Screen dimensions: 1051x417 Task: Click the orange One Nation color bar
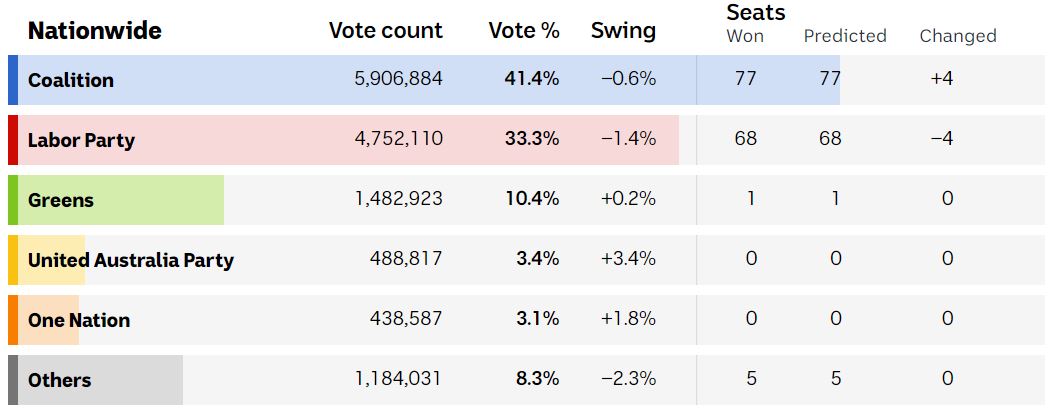pos(12,320)
